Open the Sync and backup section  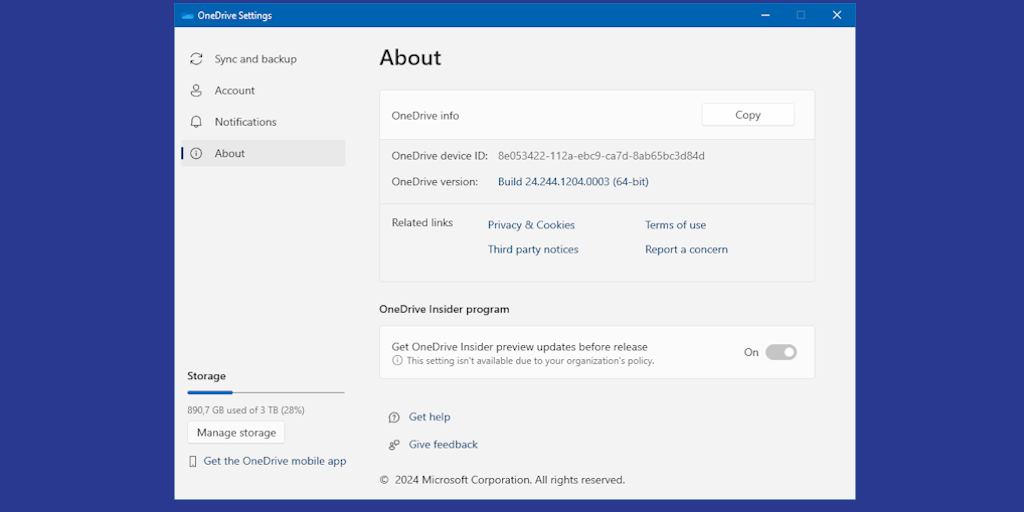tap(255, 59)
